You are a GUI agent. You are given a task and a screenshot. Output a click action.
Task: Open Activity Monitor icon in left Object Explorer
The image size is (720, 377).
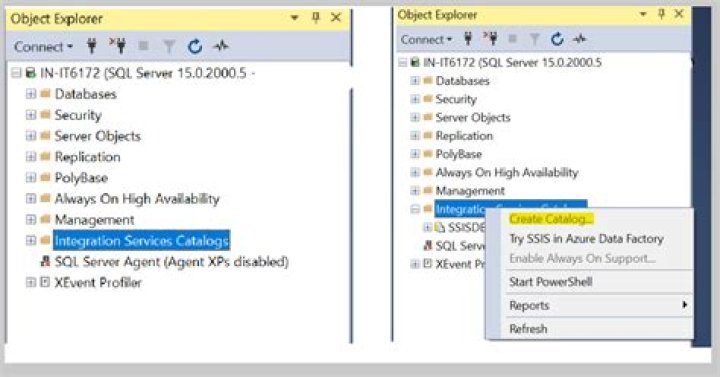(221, 46)
